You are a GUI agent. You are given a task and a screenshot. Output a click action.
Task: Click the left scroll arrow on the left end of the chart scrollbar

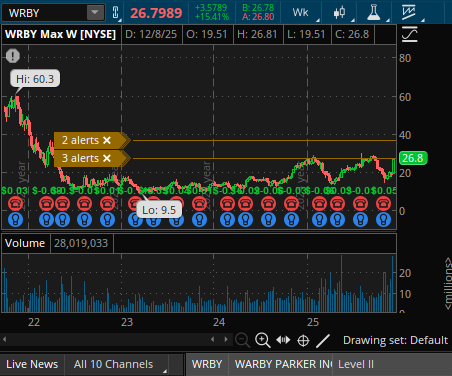pyautogui.click(x=4, y=339)
